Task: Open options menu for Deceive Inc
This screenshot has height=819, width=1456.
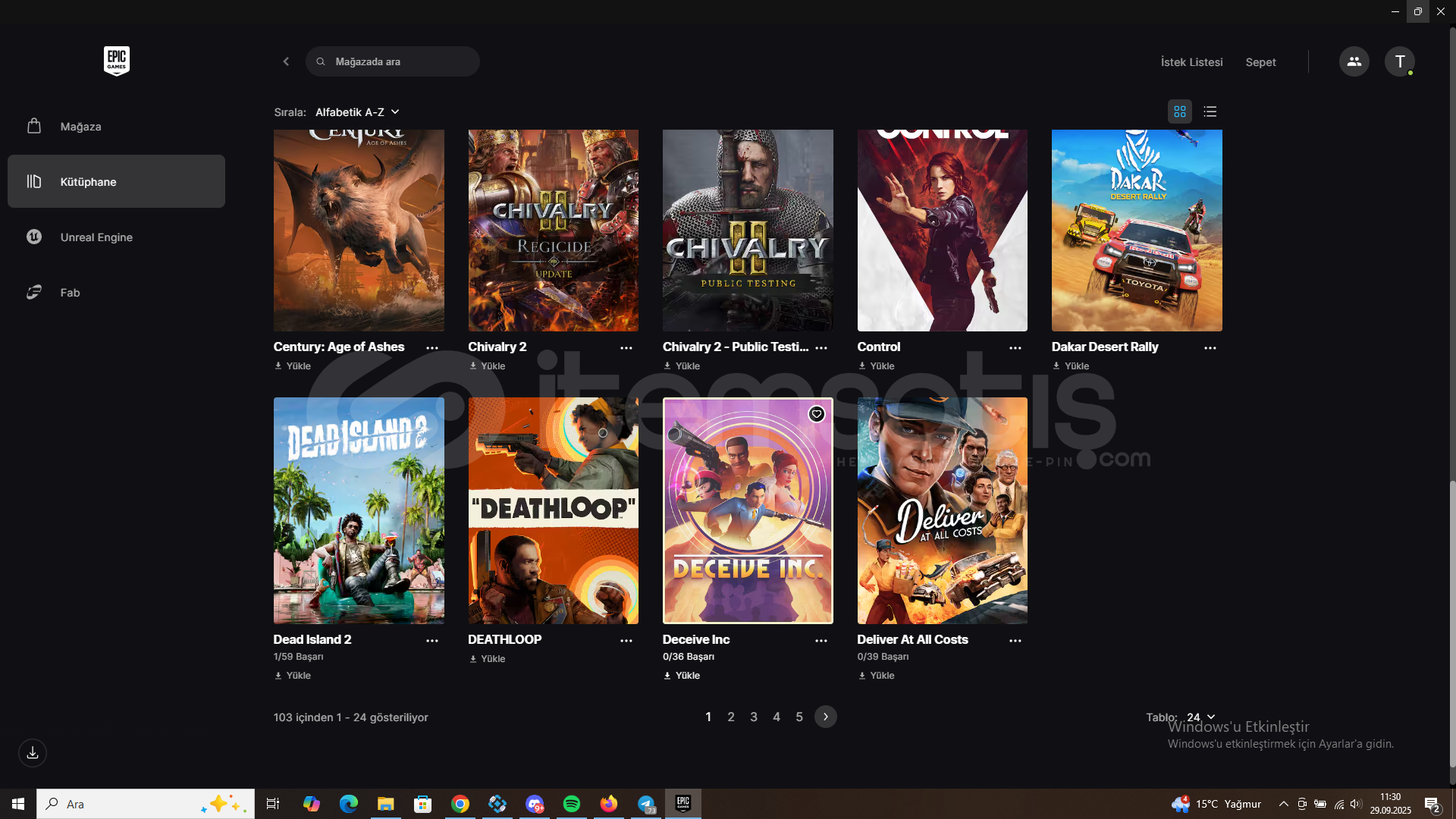Action: tap(821, 640)
